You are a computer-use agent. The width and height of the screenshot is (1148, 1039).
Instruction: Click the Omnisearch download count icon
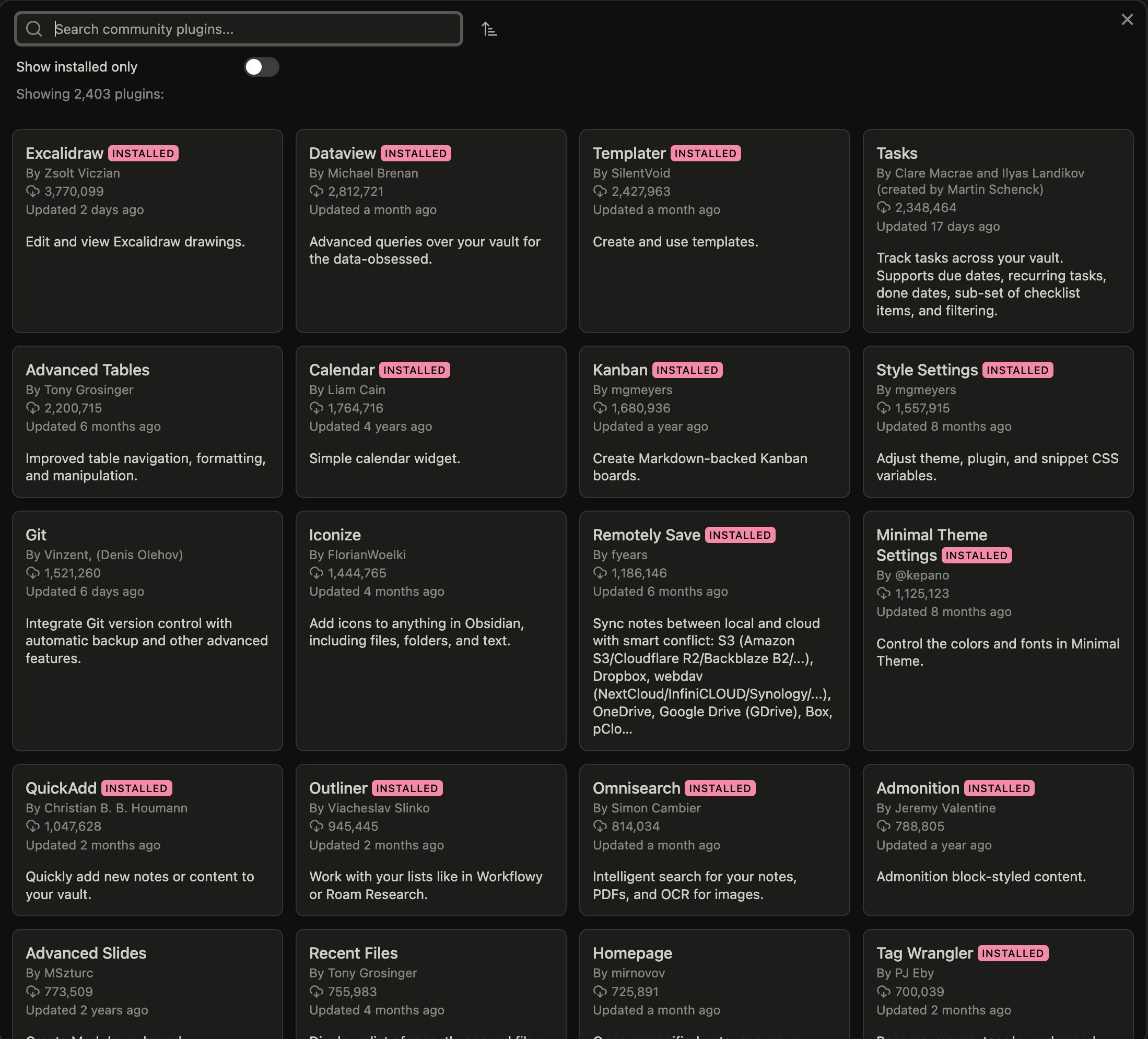pos(600,826)
